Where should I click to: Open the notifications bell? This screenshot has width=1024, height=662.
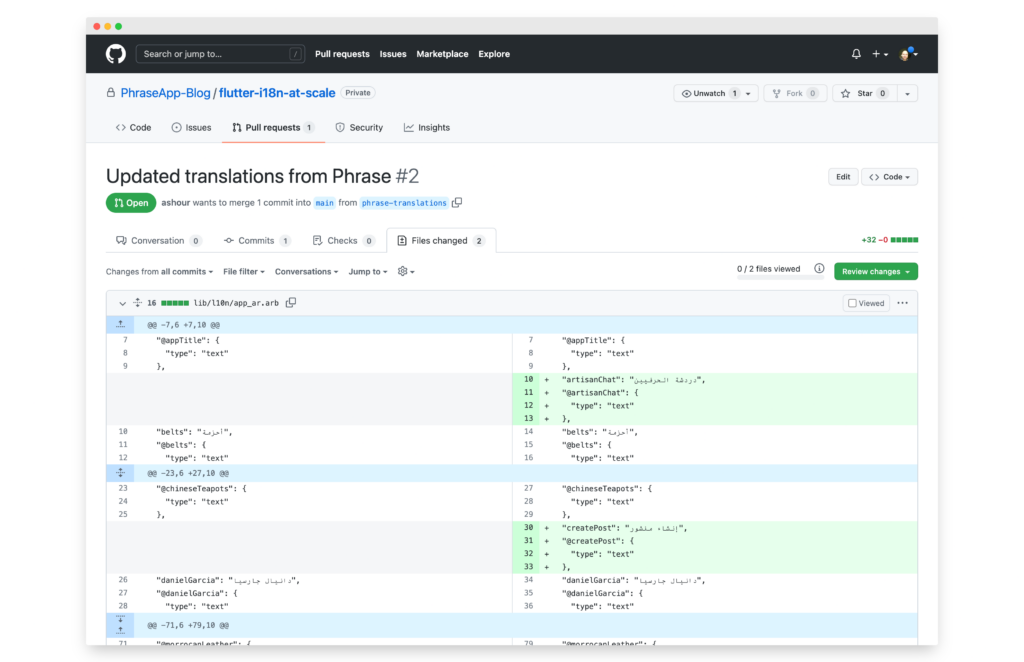point(856,54)
